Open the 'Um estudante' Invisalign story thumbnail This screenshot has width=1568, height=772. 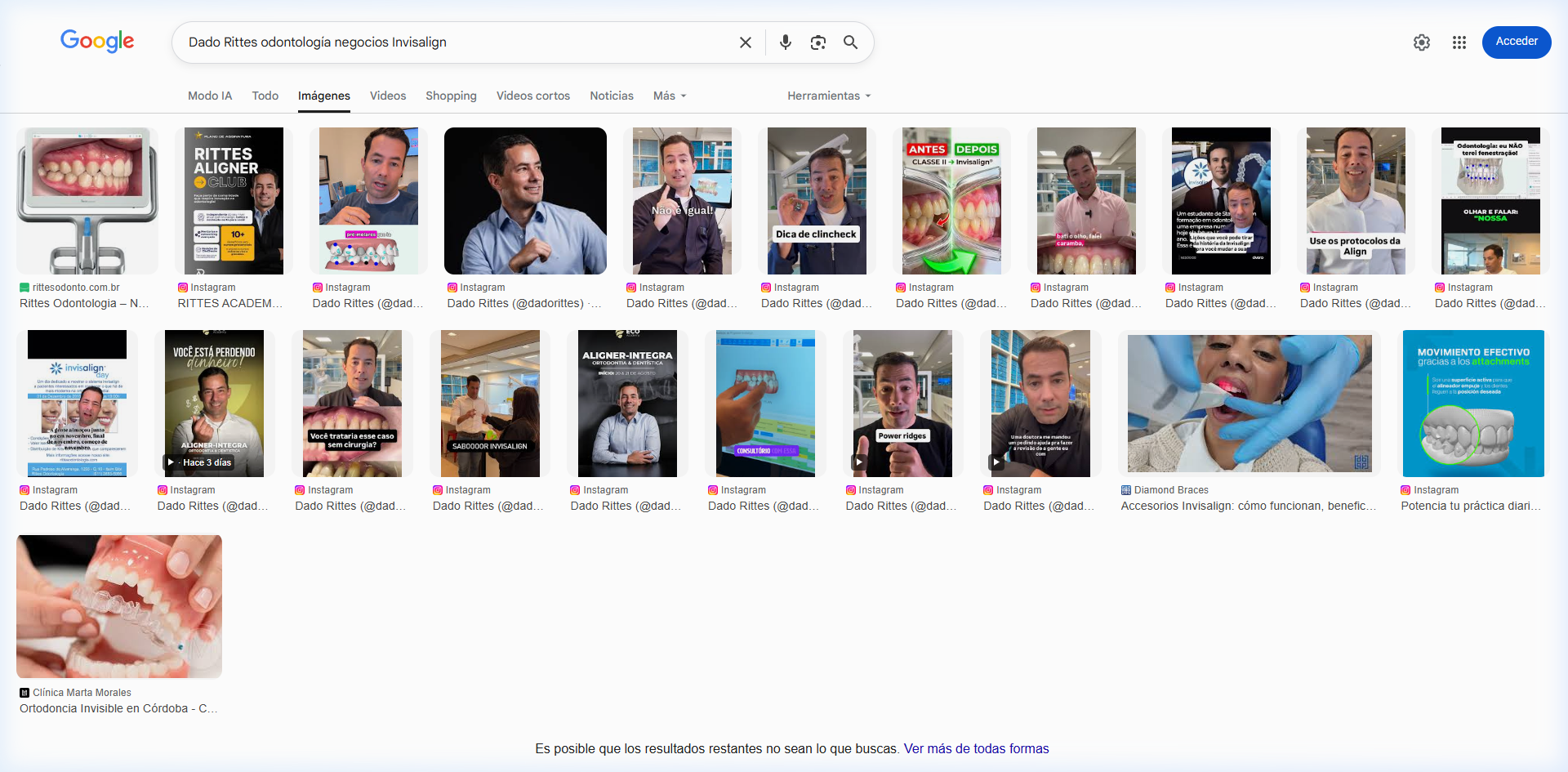point(1221,201)
